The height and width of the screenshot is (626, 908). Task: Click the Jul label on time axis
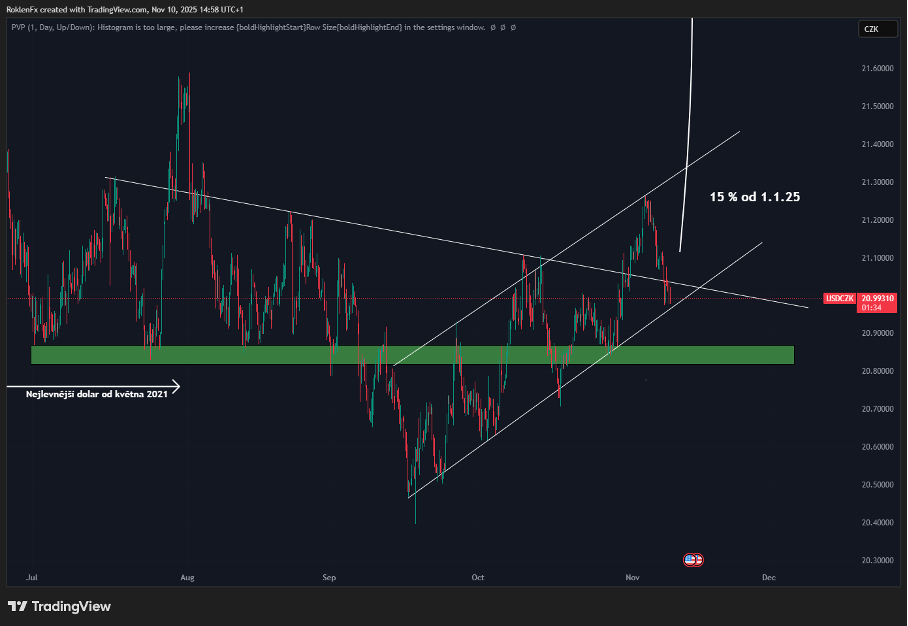[30, 577]
